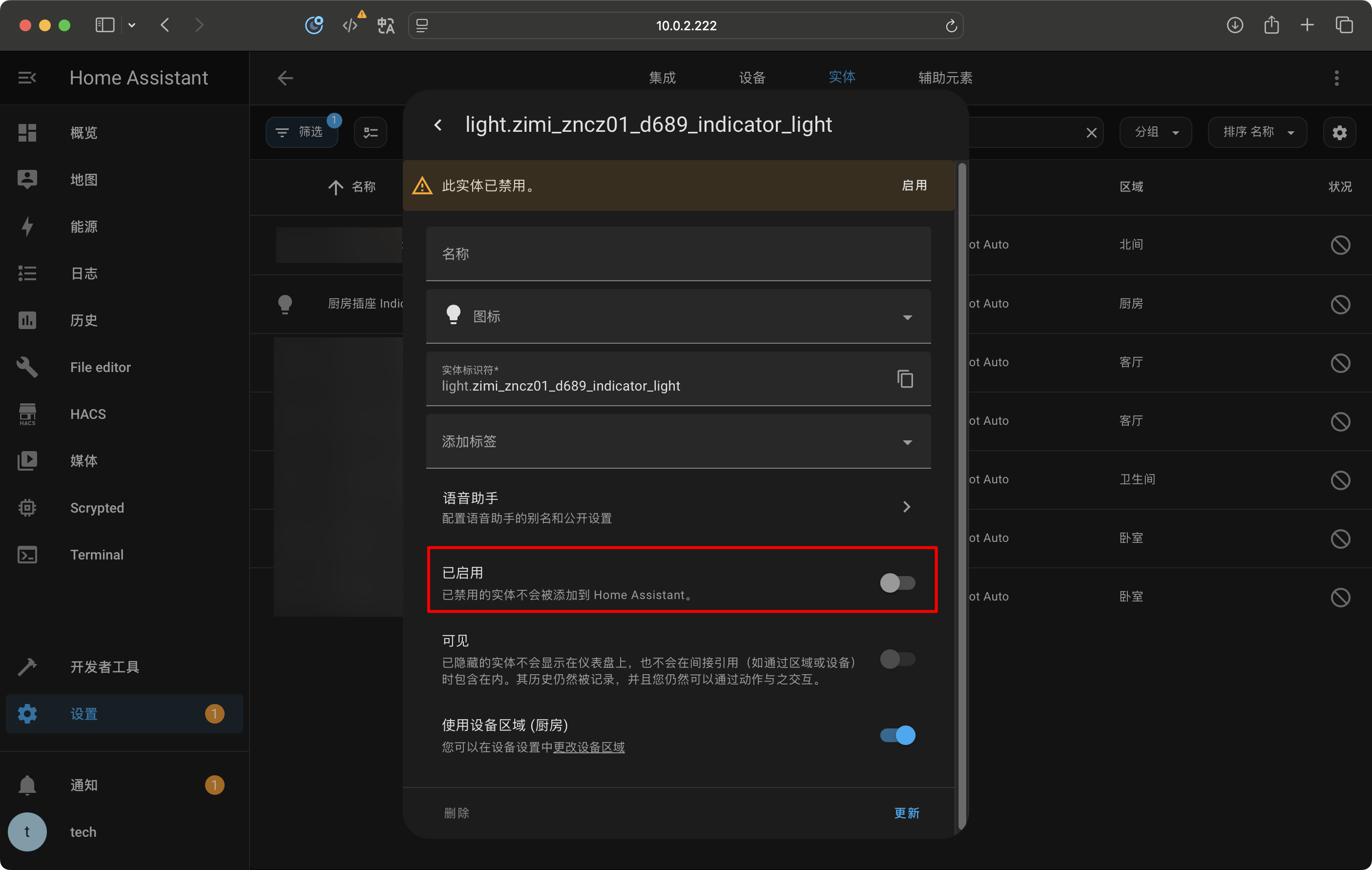Switch to the 集成 integrations tab
Viewport: 1372px width, 870px height.
pos(662,78)
